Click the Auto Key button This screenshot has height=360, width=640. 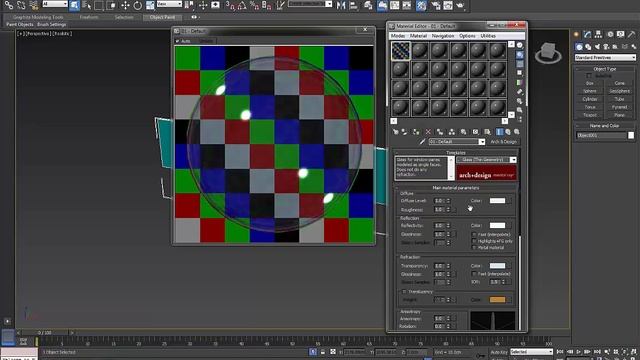pyautogui.click(x=499, y=352)
